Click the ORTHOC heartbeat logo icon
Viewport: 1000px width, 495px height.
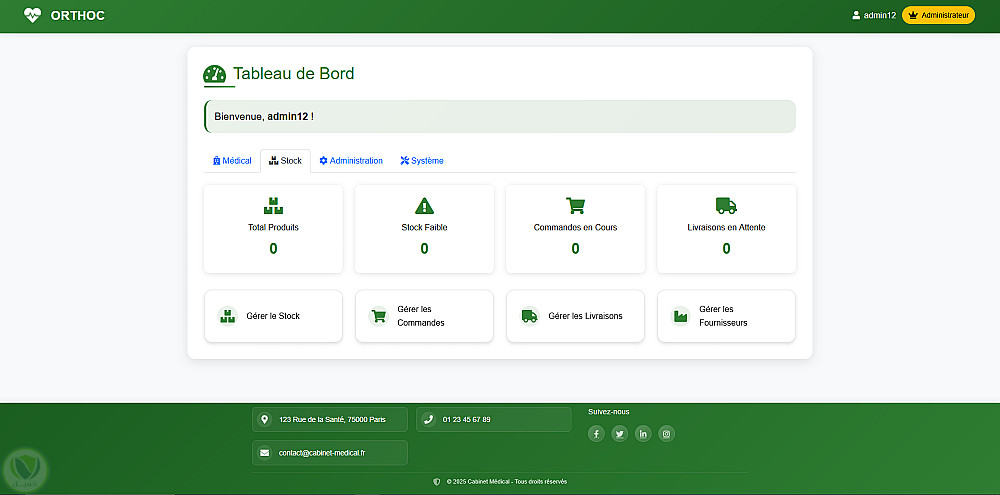point(32,15)
